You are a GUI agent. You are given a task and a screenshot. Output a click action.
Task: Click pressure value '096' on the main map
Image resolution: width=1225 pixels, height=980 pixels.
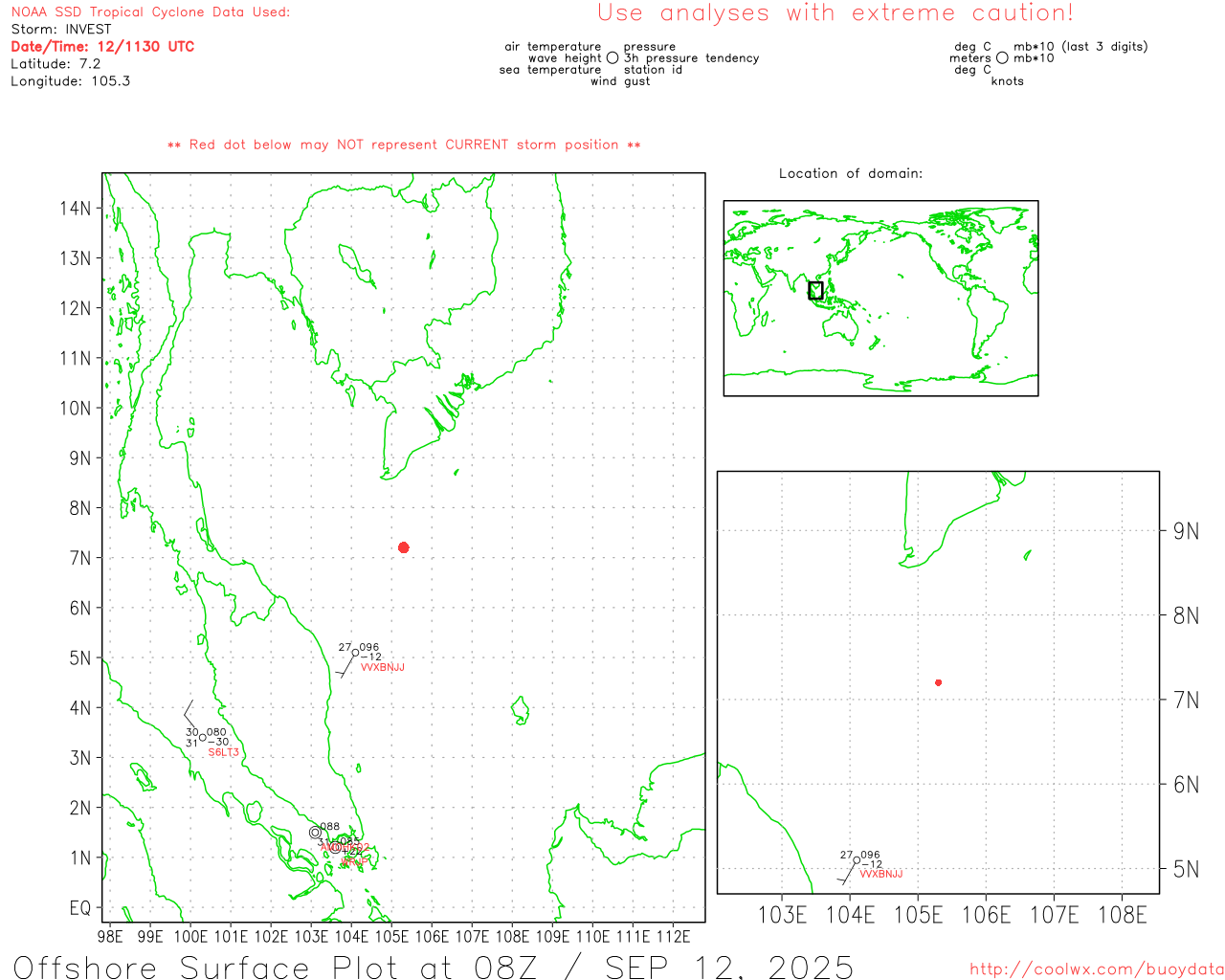tap(369, 648)
